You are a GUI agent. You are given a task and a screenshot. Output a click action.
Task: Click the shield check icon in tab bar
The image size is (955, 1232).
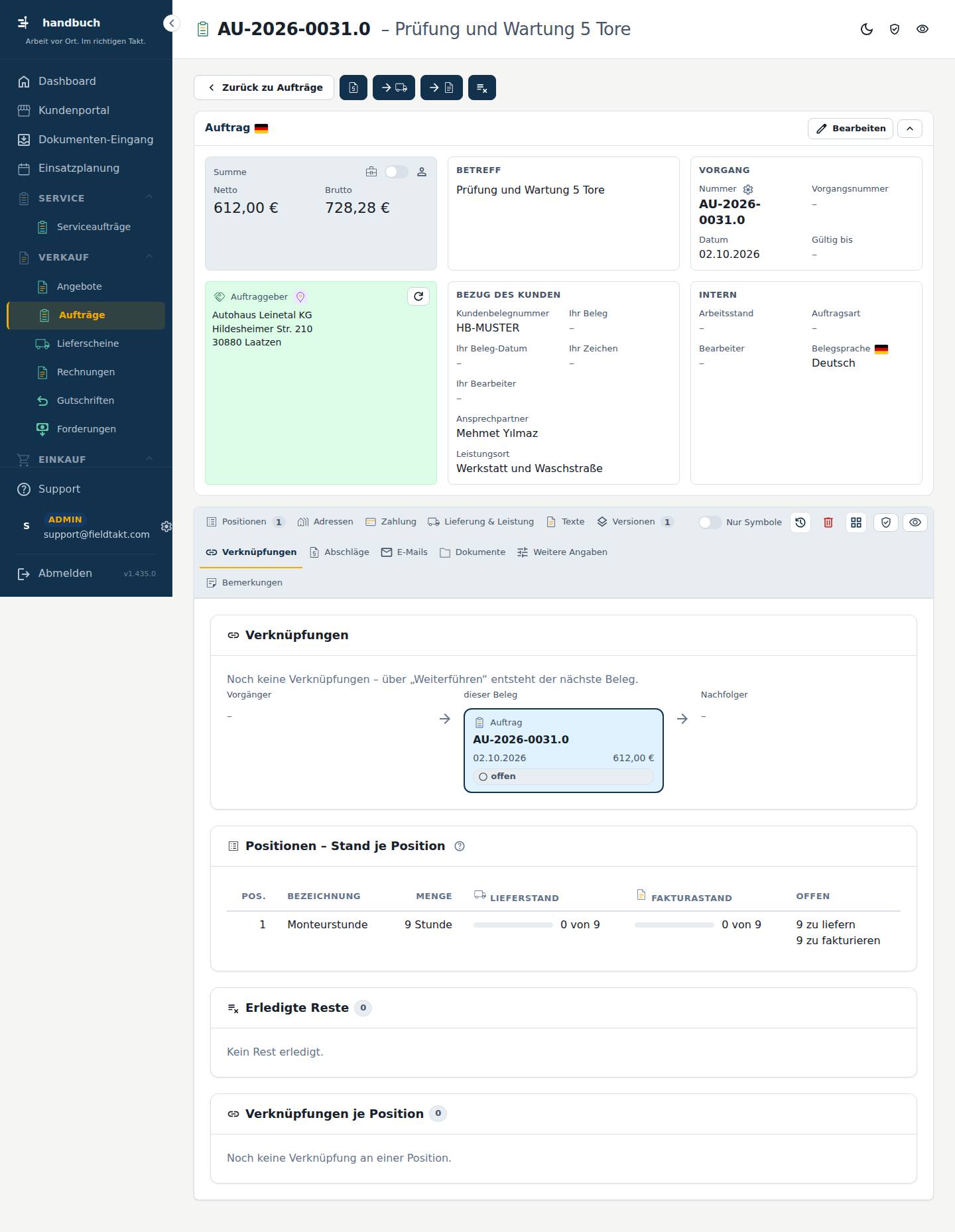point(886,523)
